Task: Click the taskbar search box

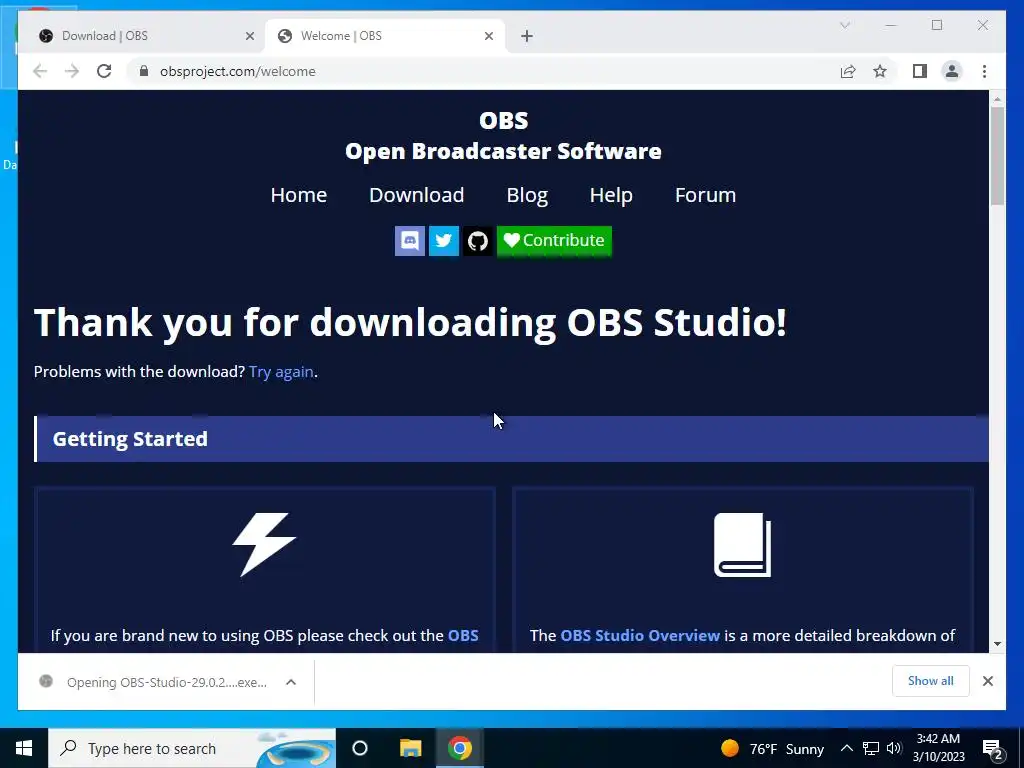Action: (x=192, y=748)
